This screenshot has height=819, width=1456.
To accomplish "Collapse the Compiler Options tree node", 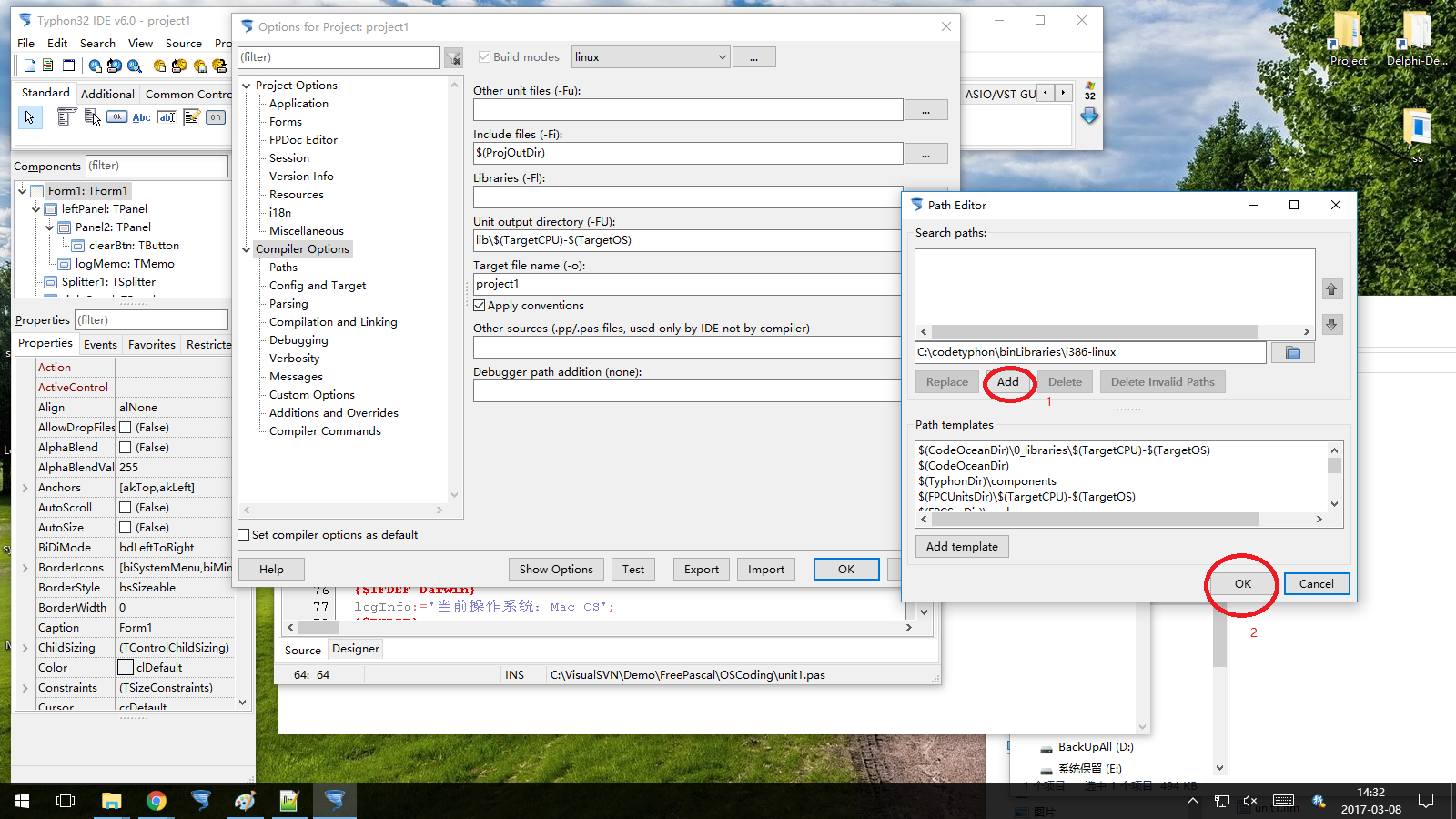I will 247,249.
